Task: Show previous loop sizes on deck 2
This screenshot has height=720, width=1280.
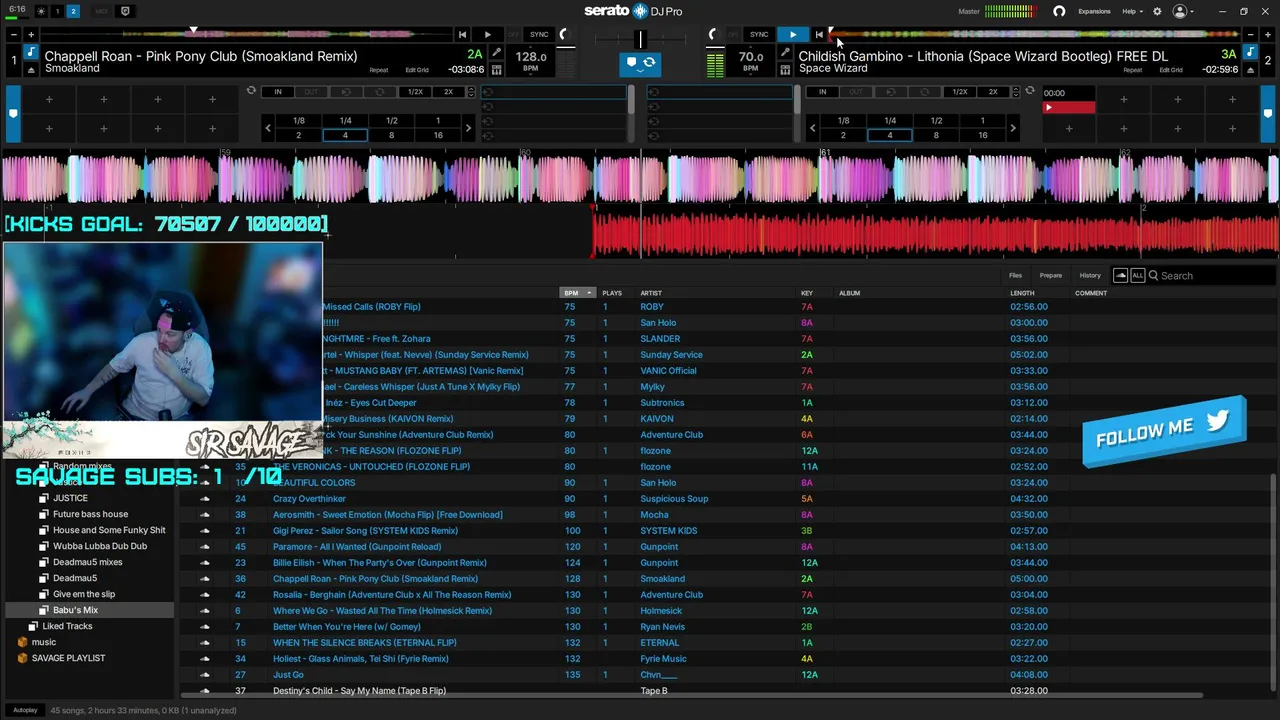Action: (x=812, y=128)
